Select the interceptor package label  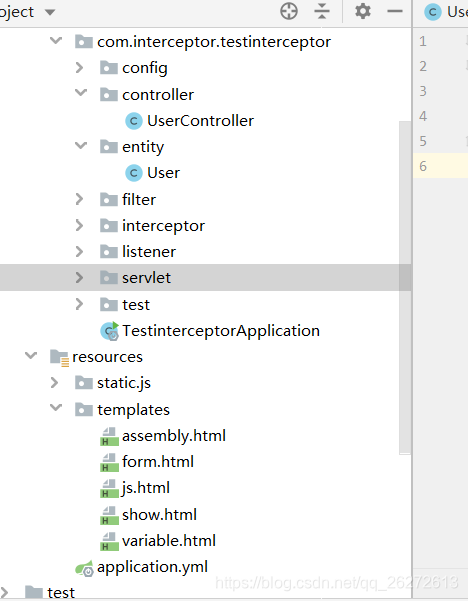(163, 226)
